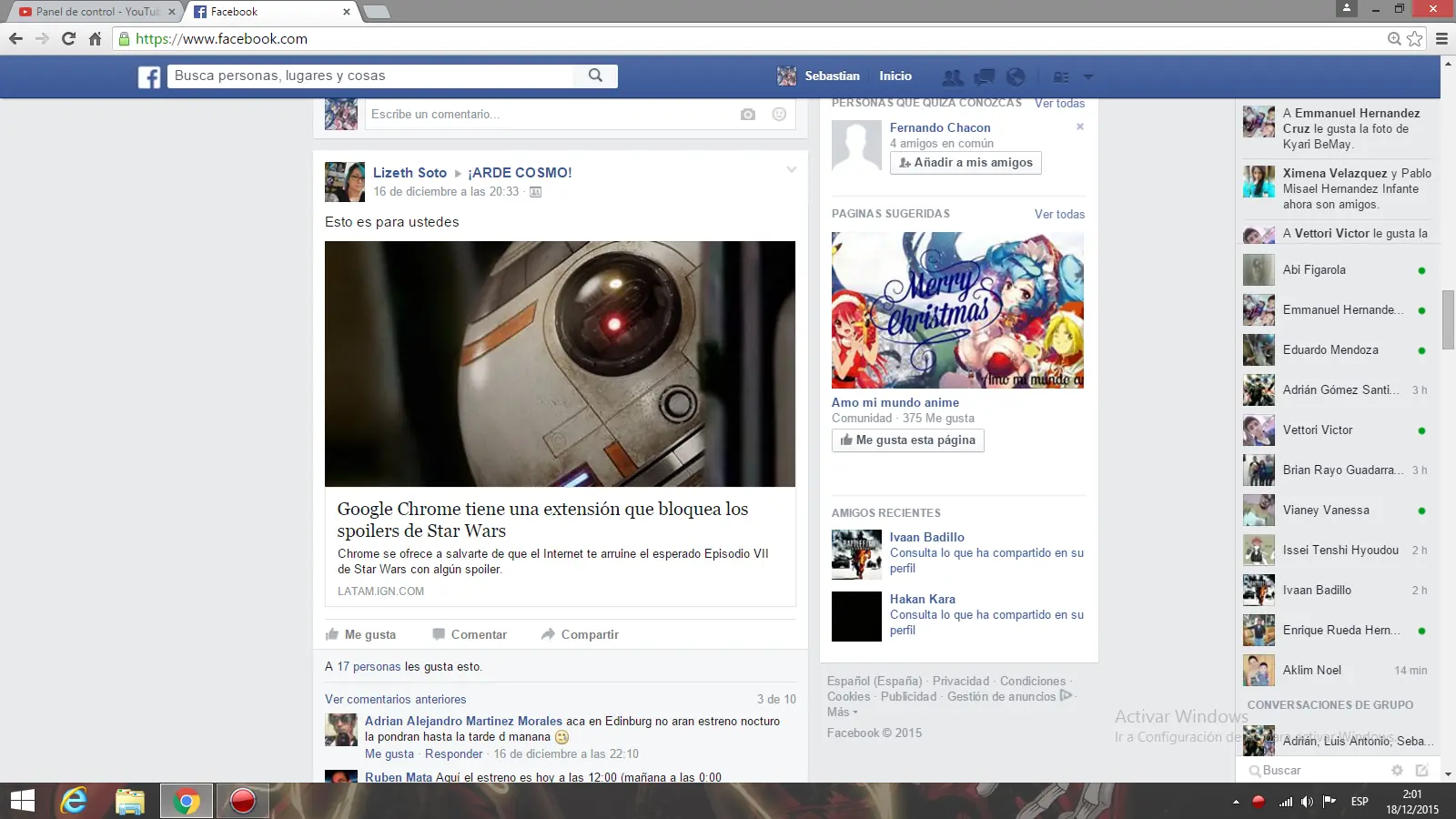Screen dimensions: 1456x819
Task: Open chat with Vettori Victor in contacts list
Action: [1336, 430]
